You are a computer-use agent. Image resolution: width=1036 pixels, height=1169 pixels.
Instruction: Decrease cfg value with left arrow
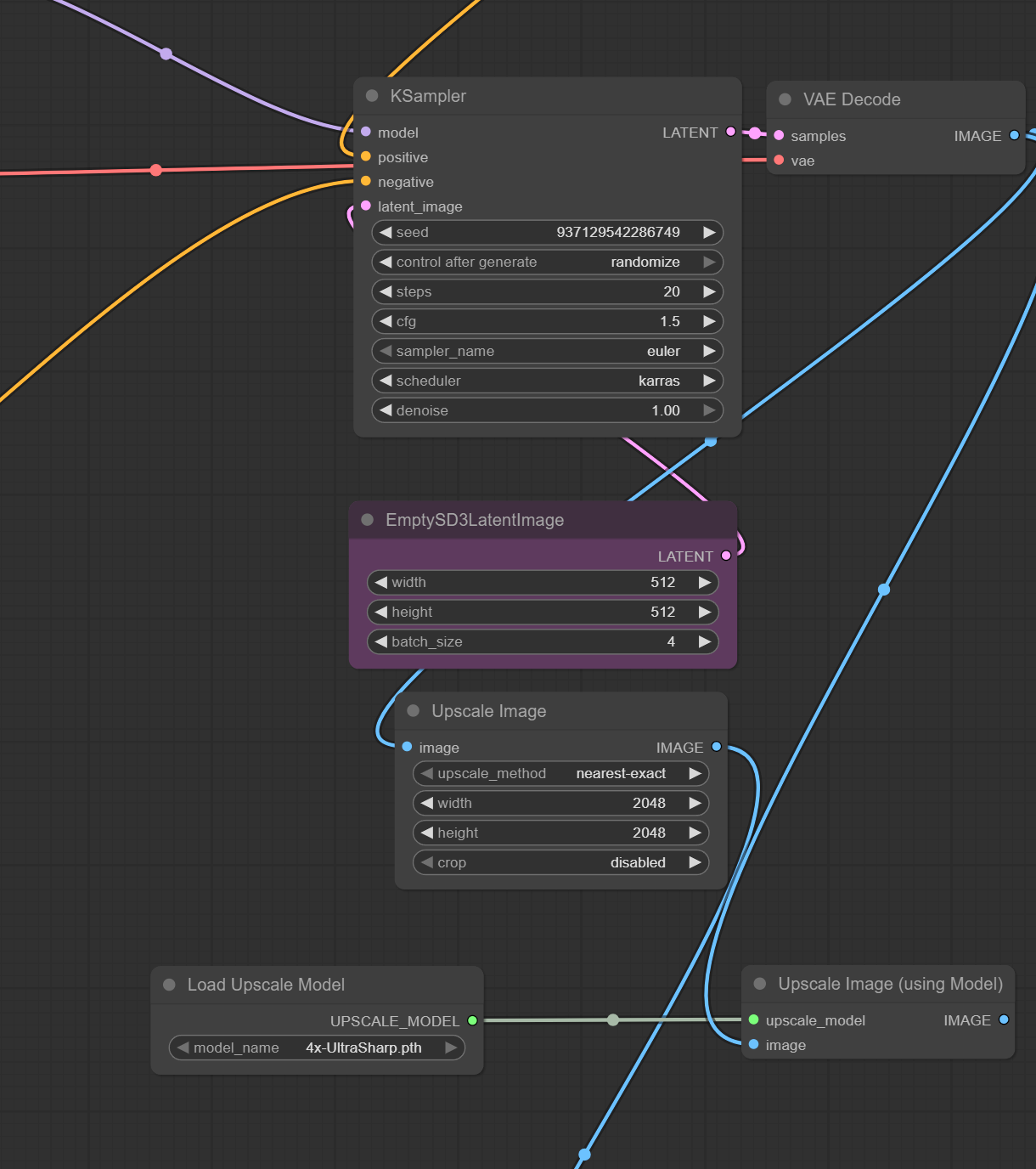point(386,321)
